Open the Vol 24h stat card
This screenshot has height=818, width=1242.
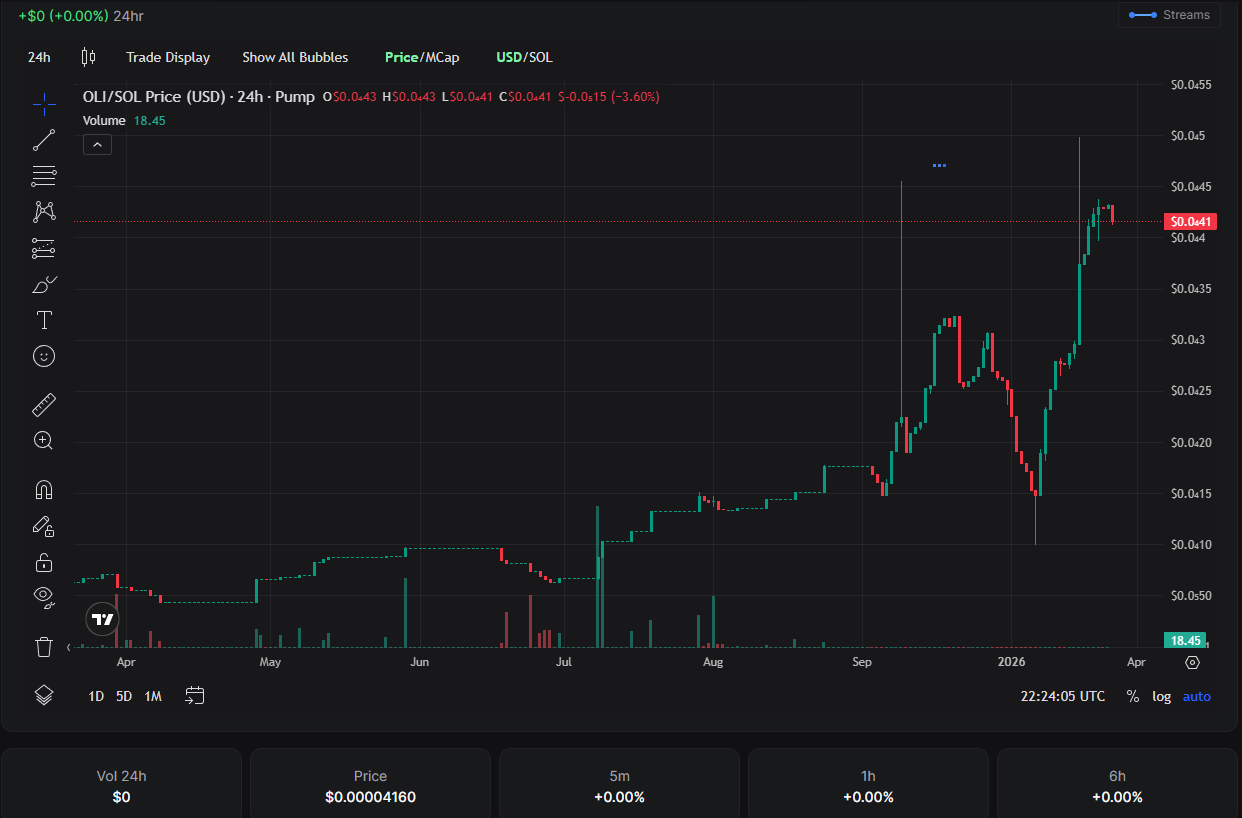(x=121, y=785)
